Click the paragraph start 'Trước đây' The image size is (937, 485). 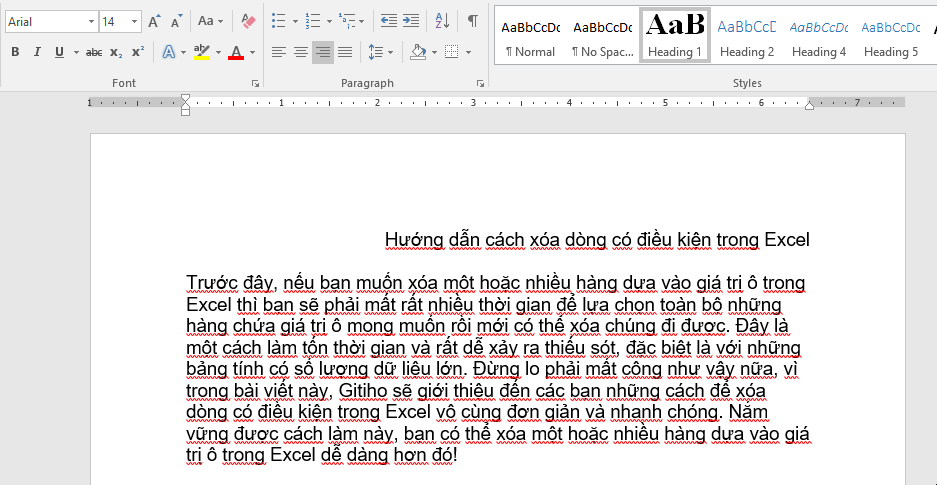(231, 283)
